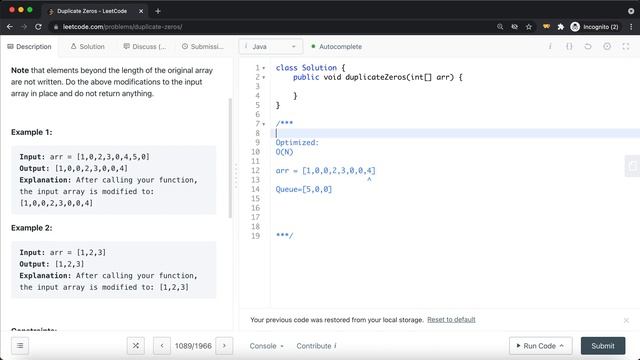Collapse the comment fold arrow on line 7

(x=264, y=124)
